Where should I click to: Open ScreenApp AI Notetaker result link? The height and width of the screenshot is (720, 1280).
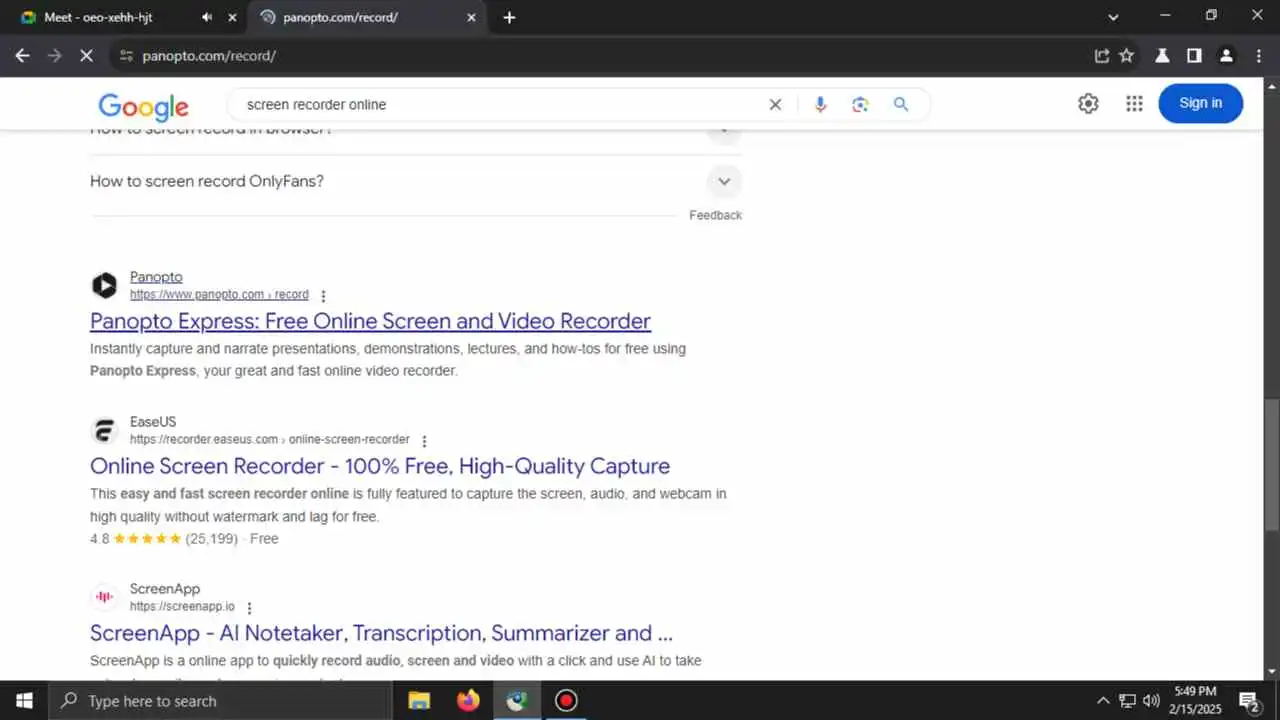[381, 633]
